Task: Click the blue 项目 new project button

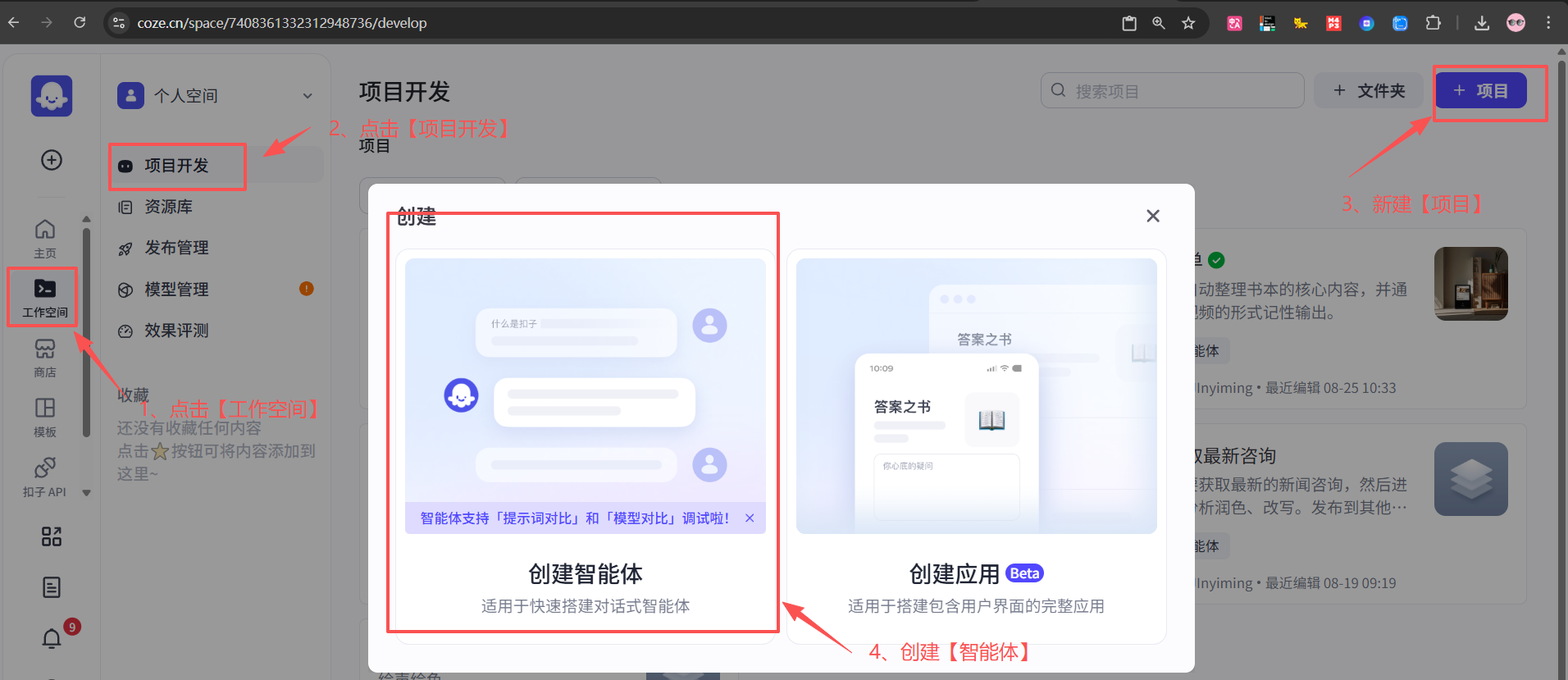Action: (1481, 90)
